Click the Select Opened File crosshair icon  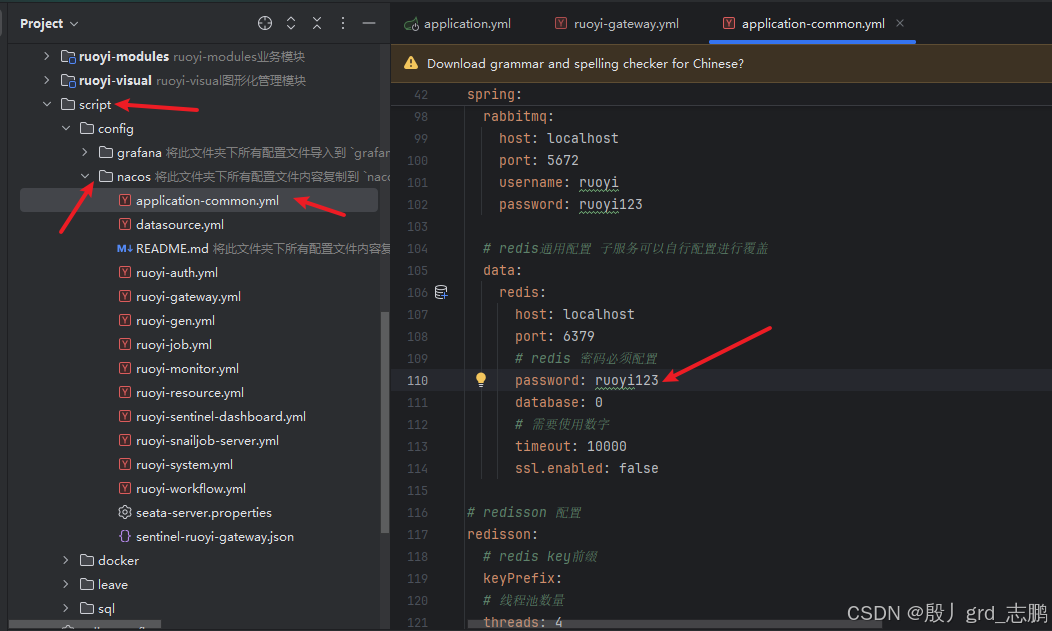(265, 23)
